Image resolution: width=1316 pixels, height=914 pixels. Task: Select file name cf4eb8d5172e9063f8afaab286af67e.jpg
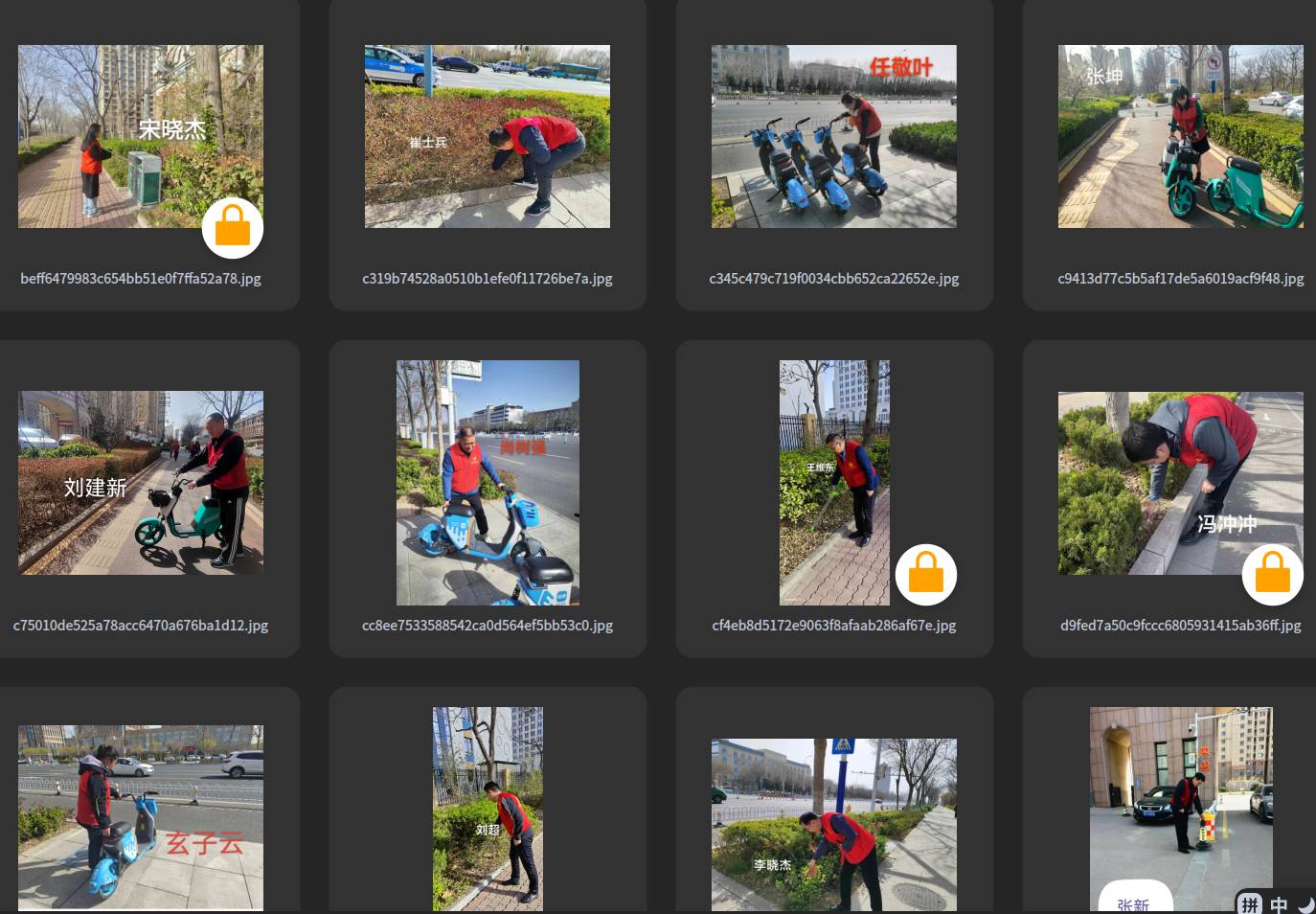(x=834, y=626)
